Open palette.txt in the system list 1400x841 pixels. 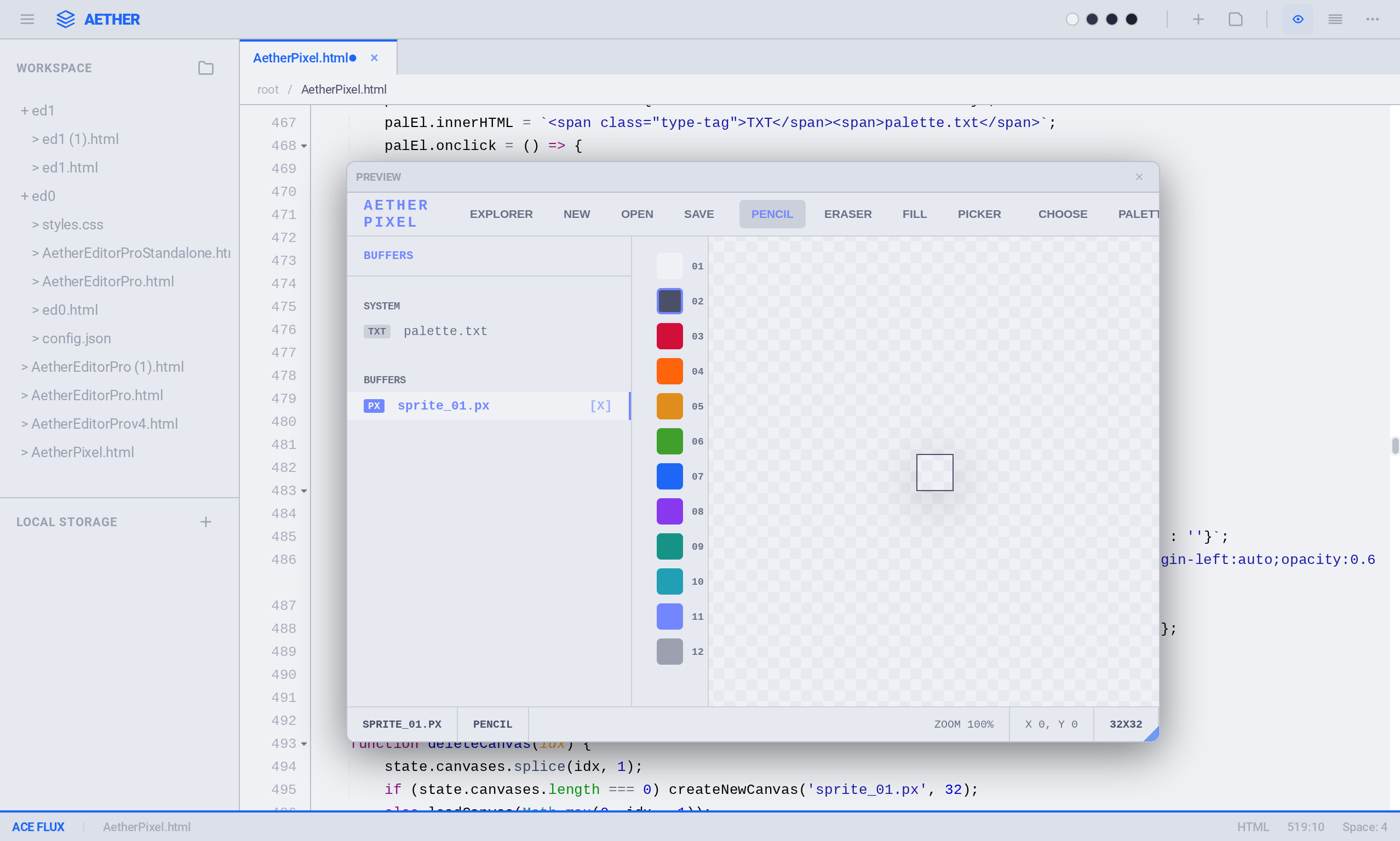pos(445,331)
